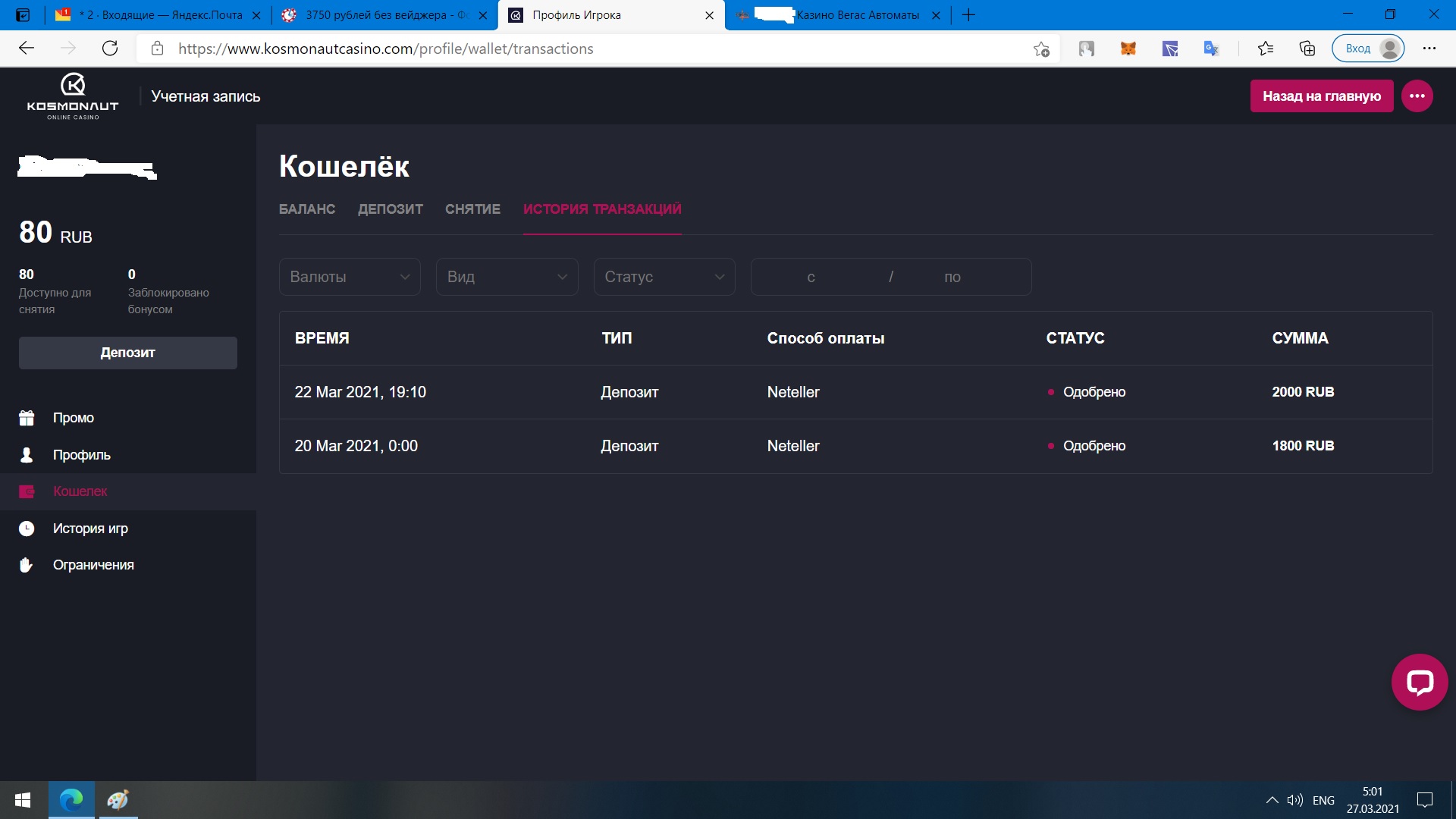Open the Профиль sidebar link
The image size is (1456, 819).
pyautogui.click(x=82, y=455)
